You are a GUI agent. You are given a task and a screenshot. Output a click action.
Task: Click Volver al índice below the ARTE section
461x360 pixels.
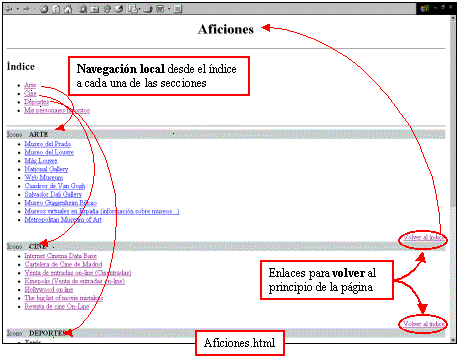pos(424,237)
